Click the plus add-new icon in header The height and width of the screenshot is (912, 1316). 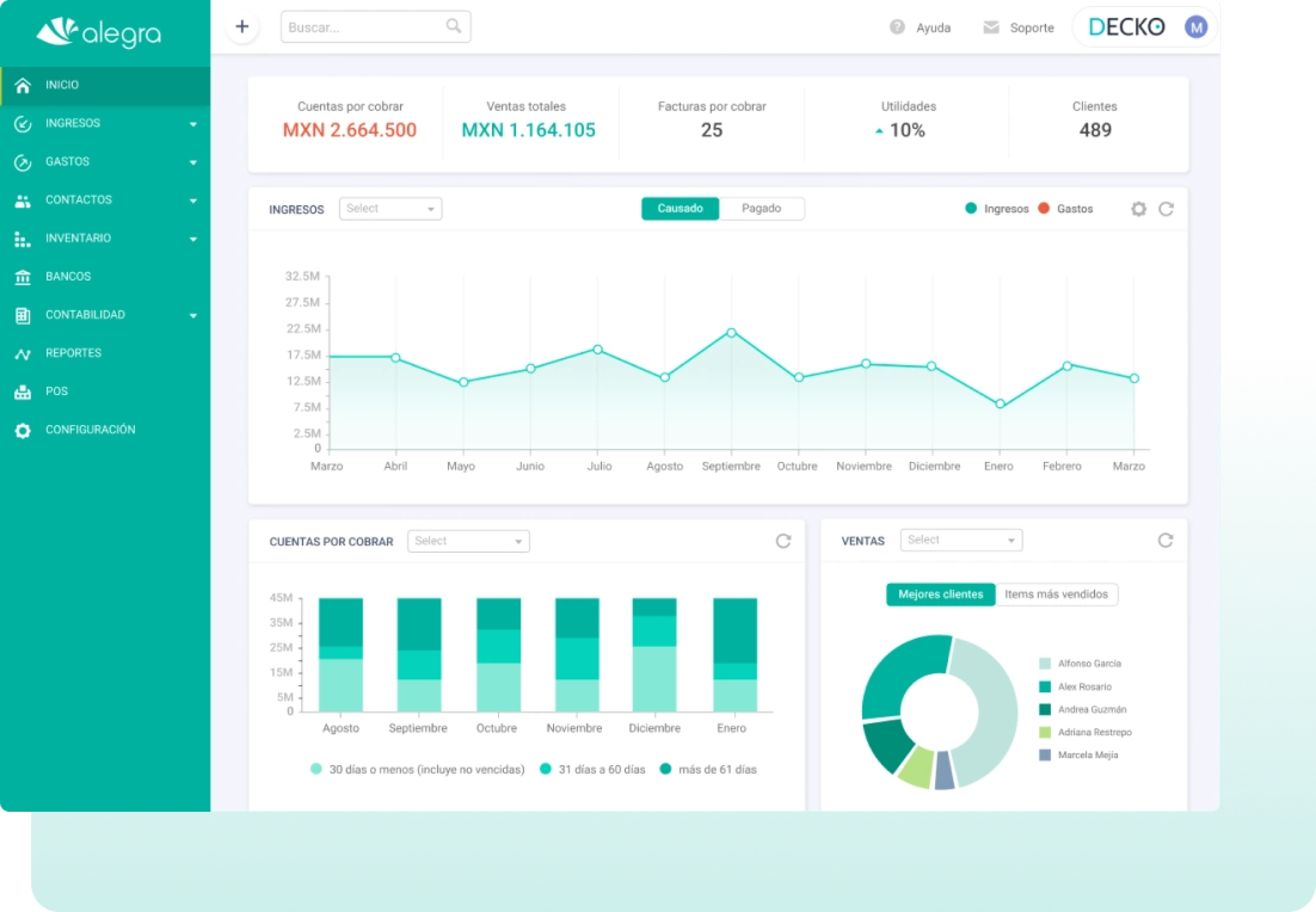point(242,26)
